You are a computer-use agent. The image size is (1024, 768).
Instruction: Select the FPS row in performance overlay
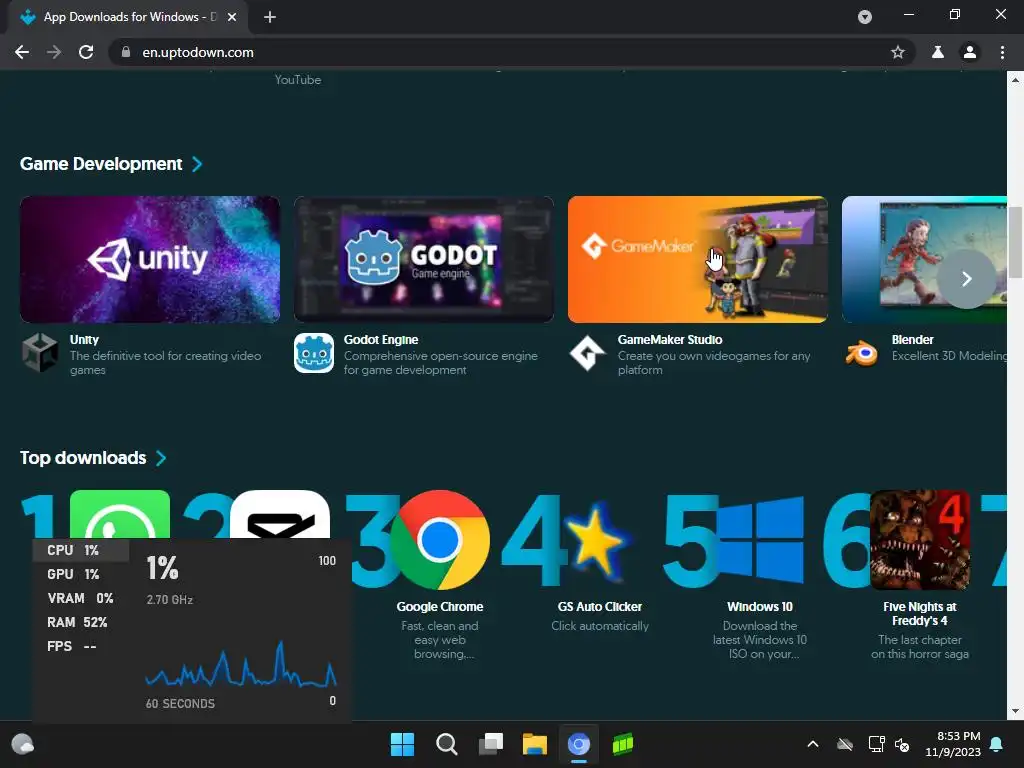tap(81, 646)
